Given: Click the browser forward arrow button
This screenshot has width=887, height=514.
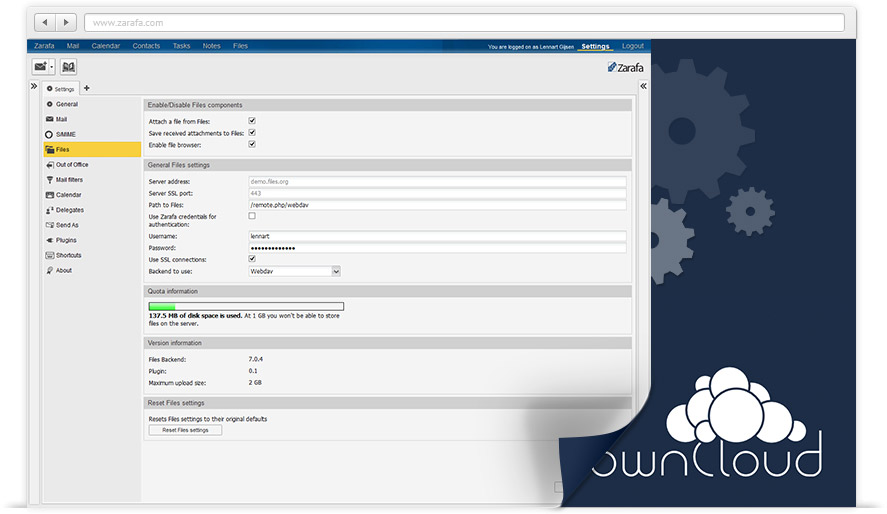Looking at the screenshot, I should (66, 23).
